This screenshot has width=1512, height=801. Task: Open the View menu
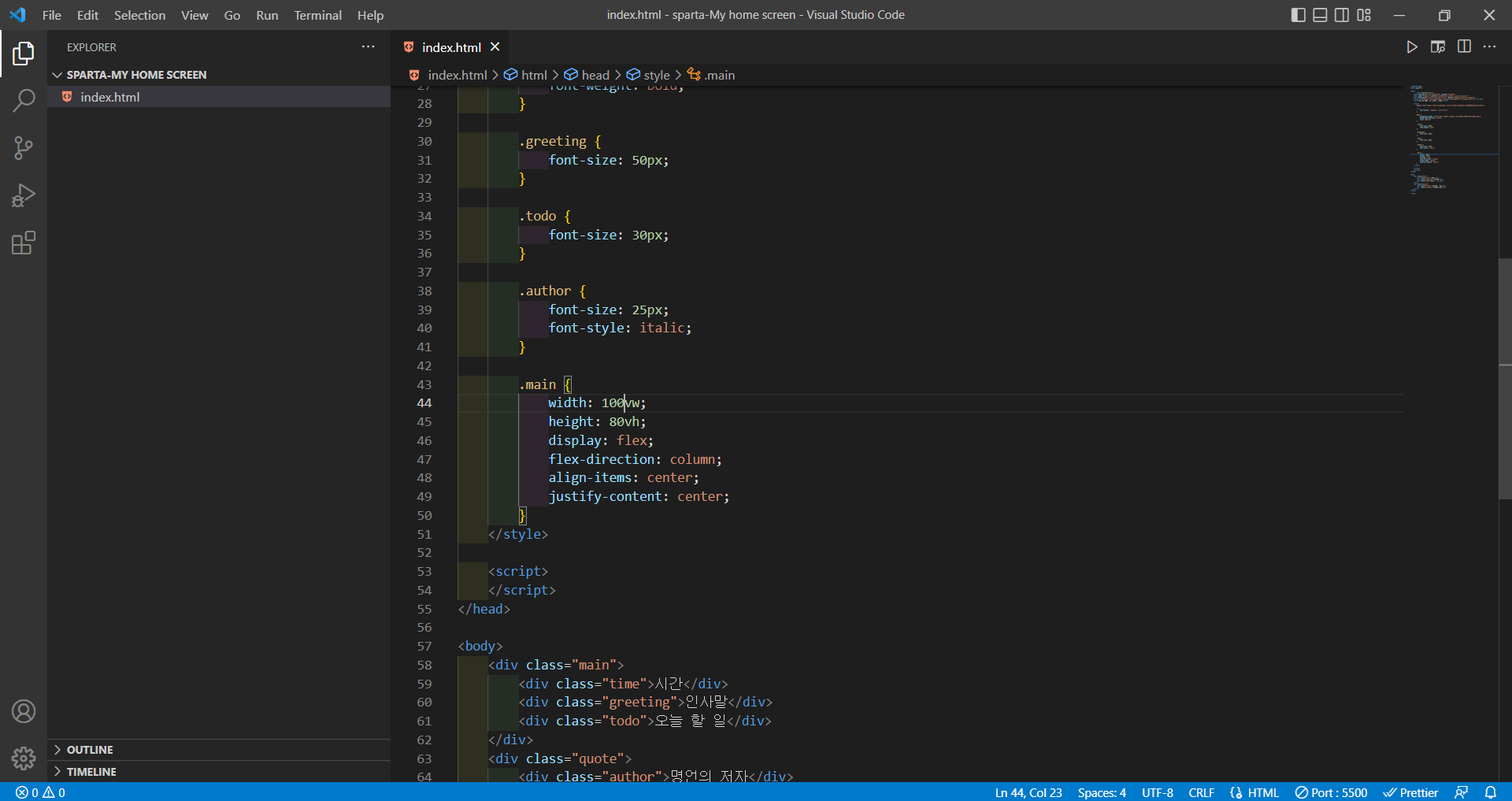pyautogui.click(x=195, y=15)
